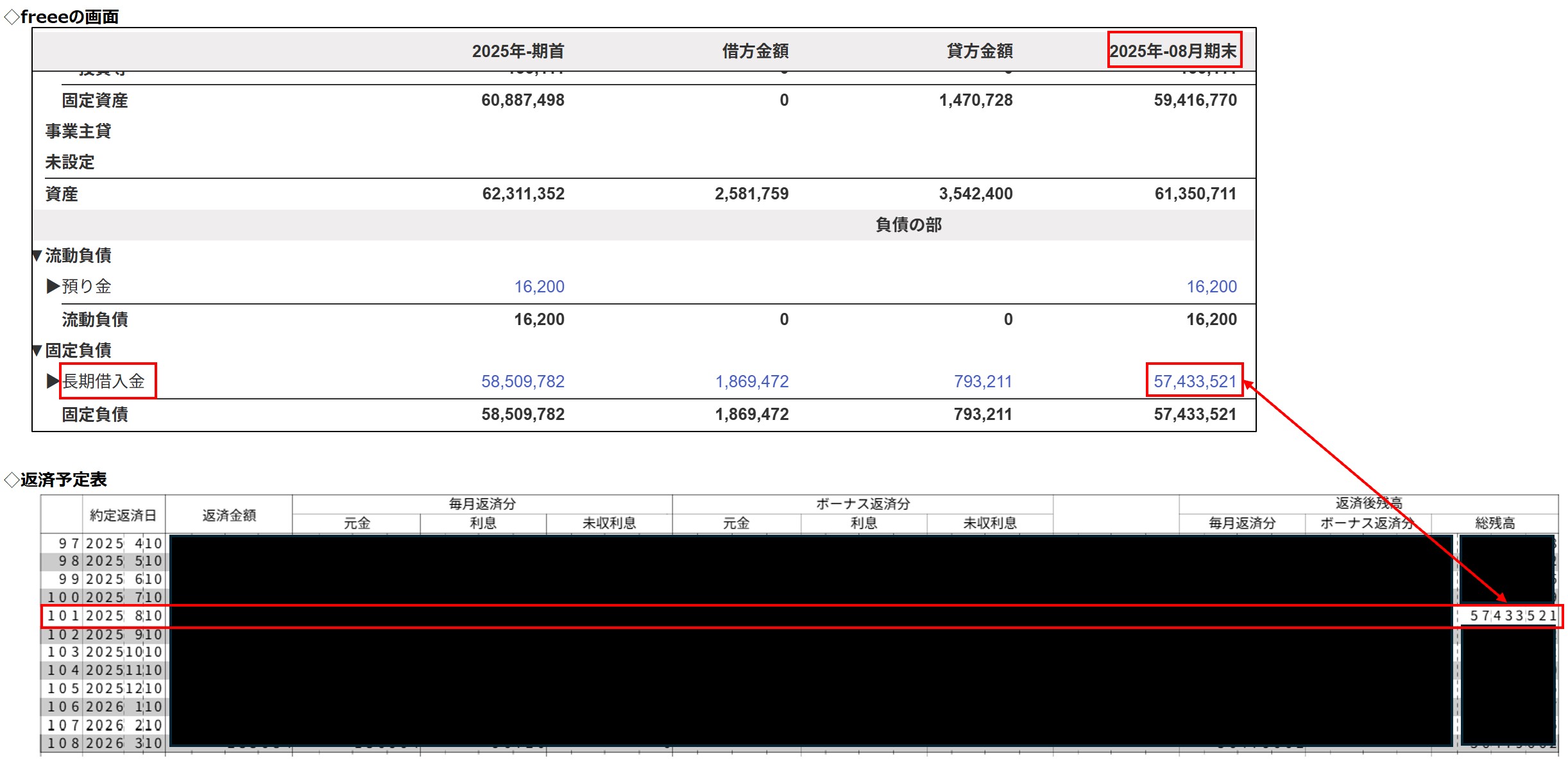This screenshot has height=763, width=1568.
Task: Select 資産 debit total 2,581,759
Action: click(x=752, y=194)
